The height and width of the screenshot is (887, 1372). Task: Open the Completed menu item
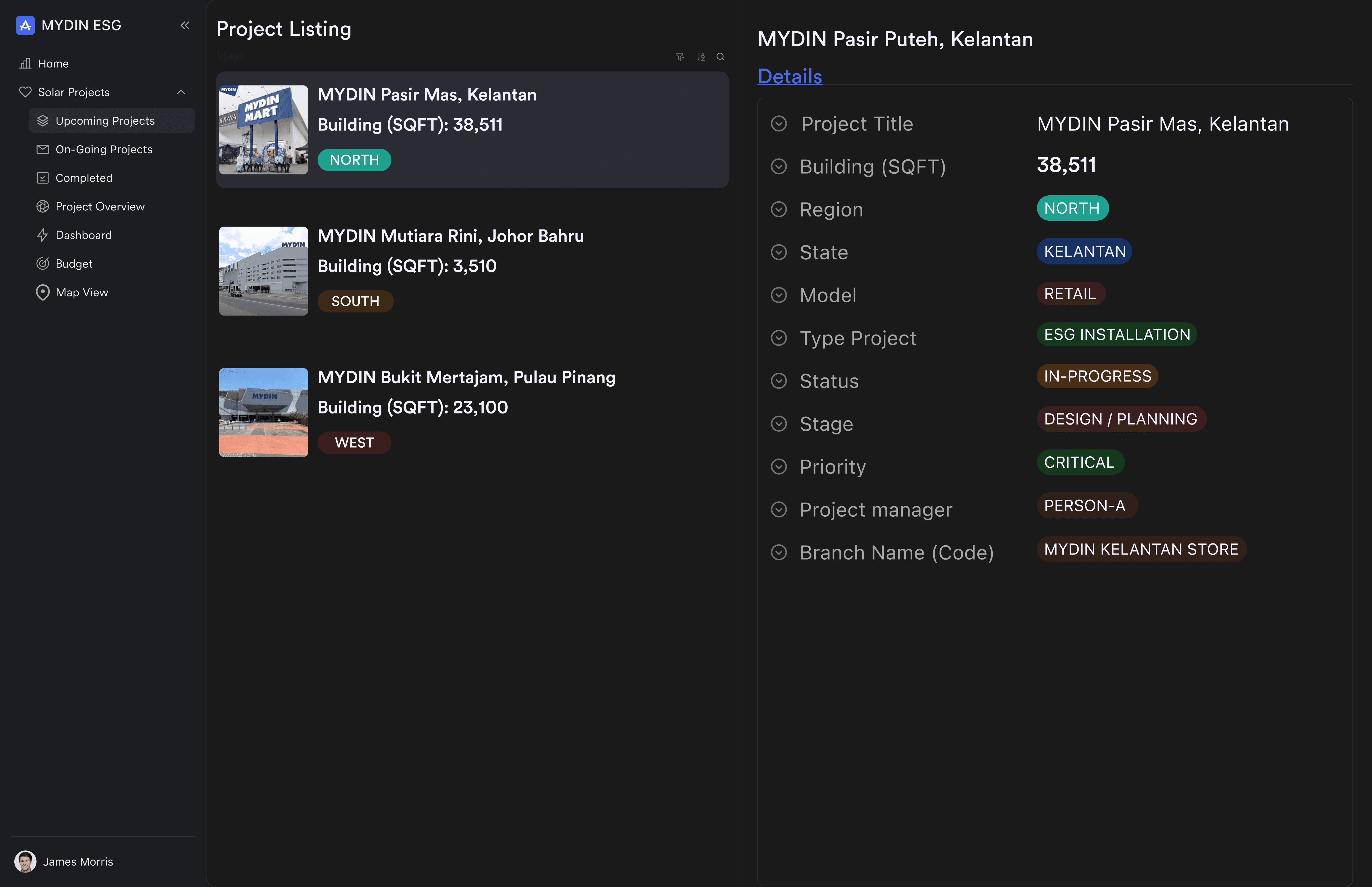coord(84,178)
